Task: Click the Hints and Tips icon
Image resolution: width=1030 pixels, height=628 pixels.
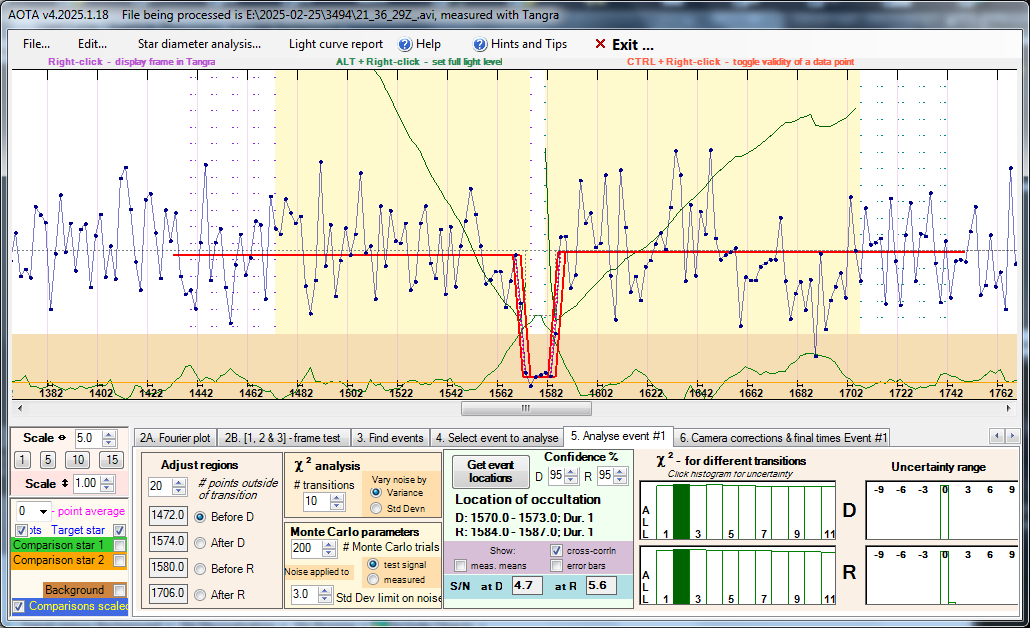Action: coord(480,44)
